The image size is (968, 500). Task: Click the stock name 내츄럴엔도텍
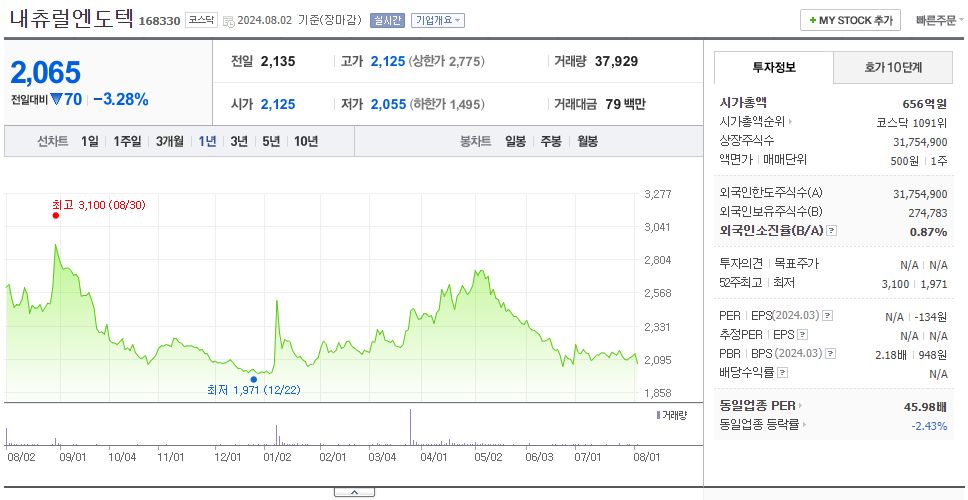(x=72, y=18)
